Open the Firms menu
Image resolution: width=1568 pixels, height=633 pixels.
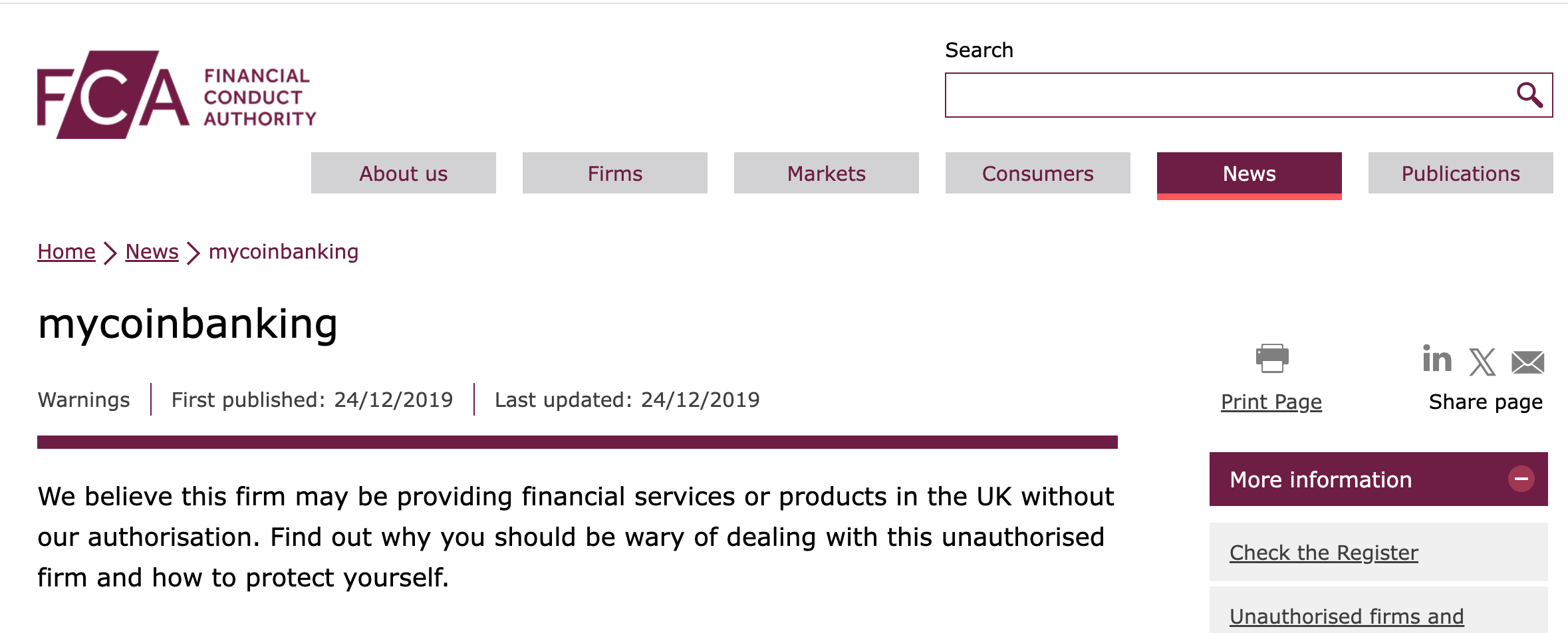coord(615,174)
